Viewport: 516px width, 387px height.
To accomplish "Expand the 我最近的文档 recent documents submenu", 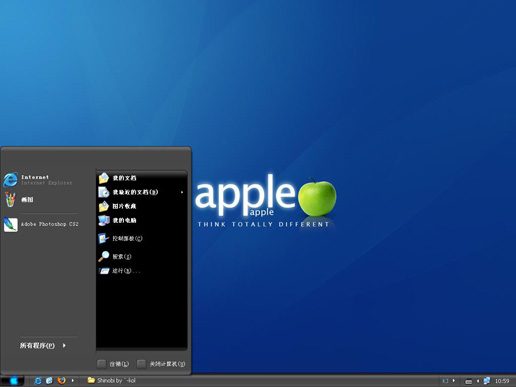I will coord(141,192).
